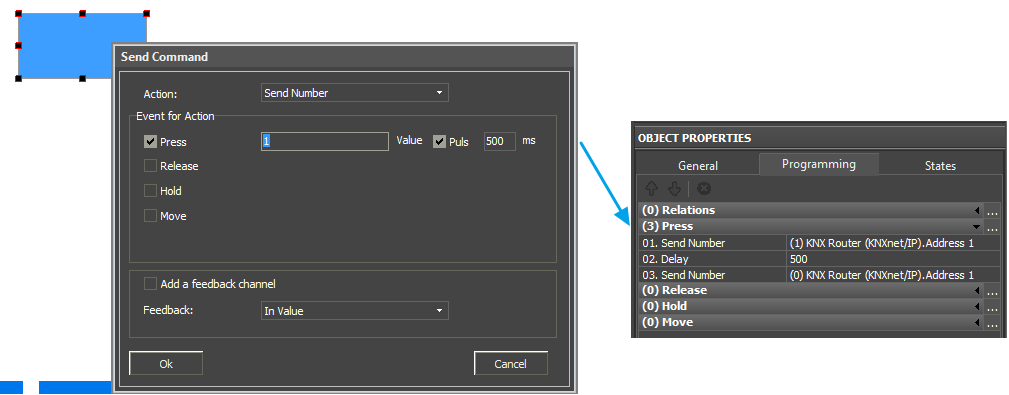This screenshot has width=1009, height=395.
Task: Open the ellipsis button for Move events
Action: pos(992,322)
